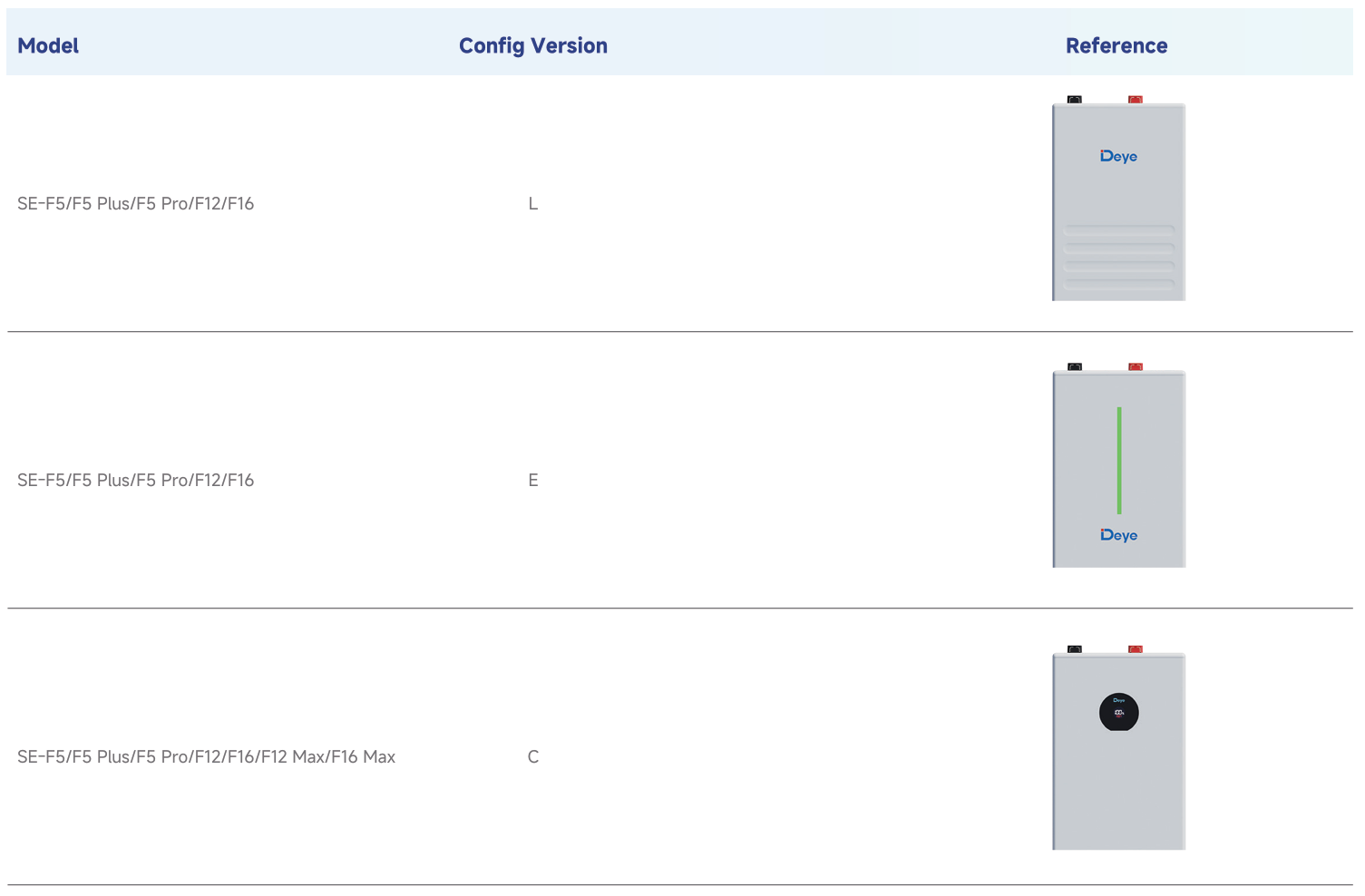
Task: Click the model text containing F12 Max/F16 Max
Action: [x=206, y=757]
